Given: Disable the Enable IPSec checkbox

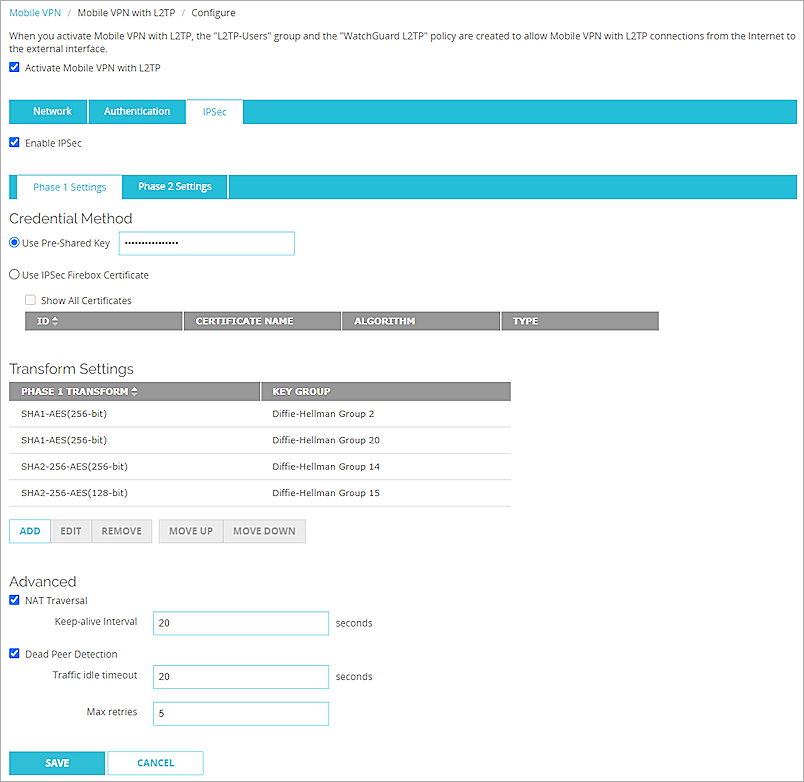Looking at the screenshot, I should (x=13, y=142).
